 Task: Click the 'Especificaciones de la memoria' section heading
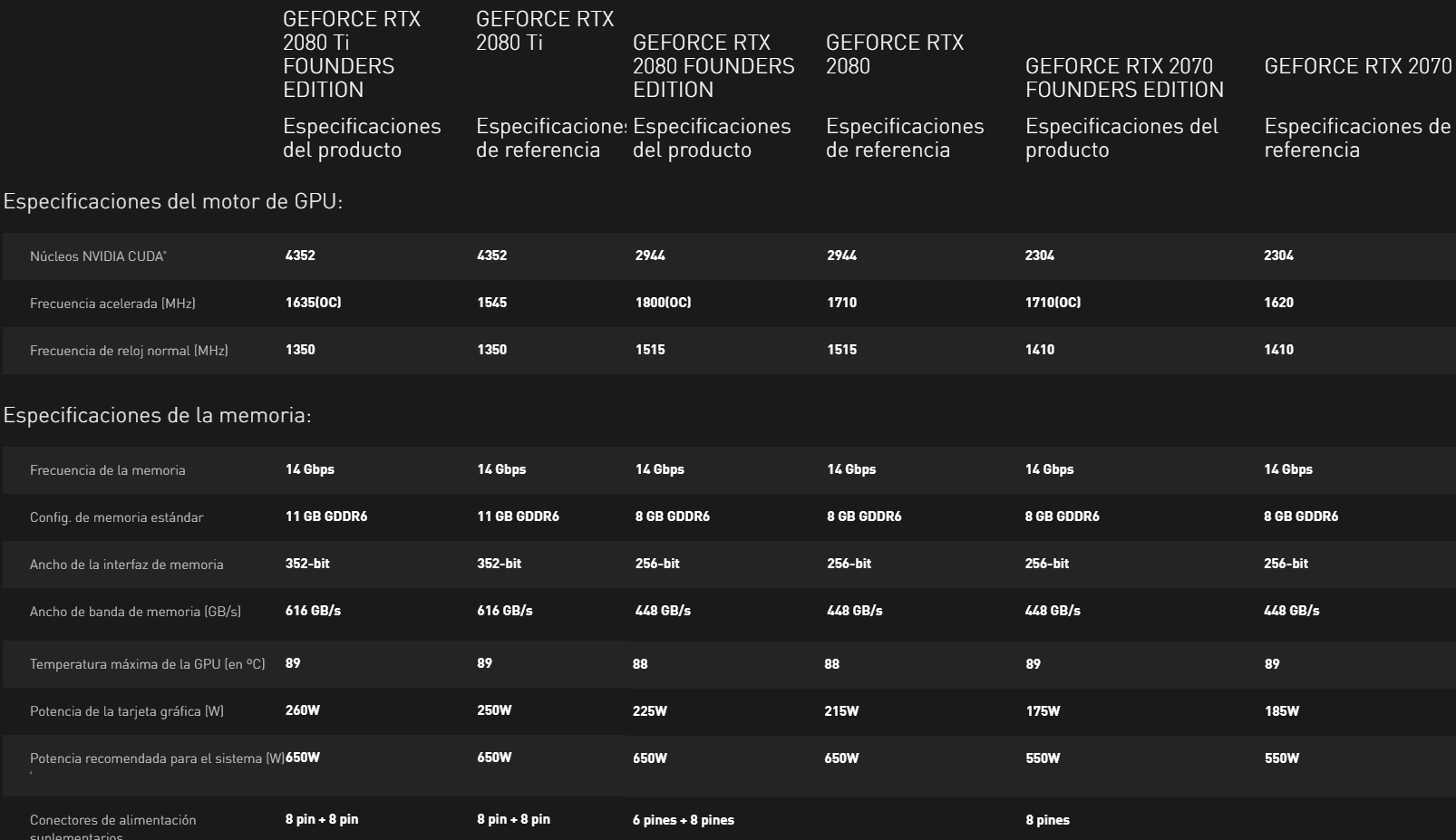157,415
